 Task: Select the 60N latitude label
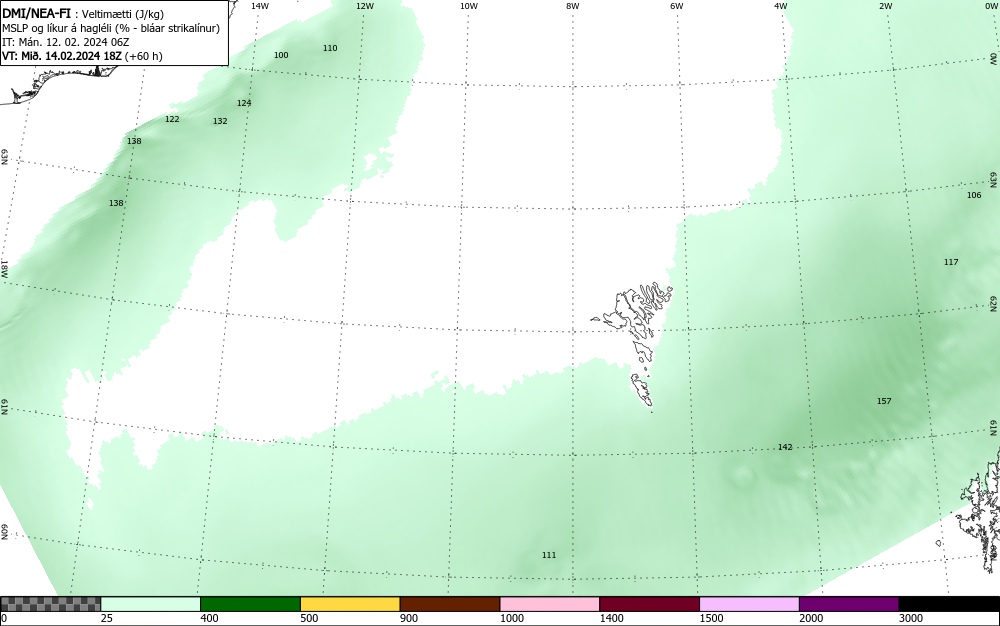(x=4, y=533)
